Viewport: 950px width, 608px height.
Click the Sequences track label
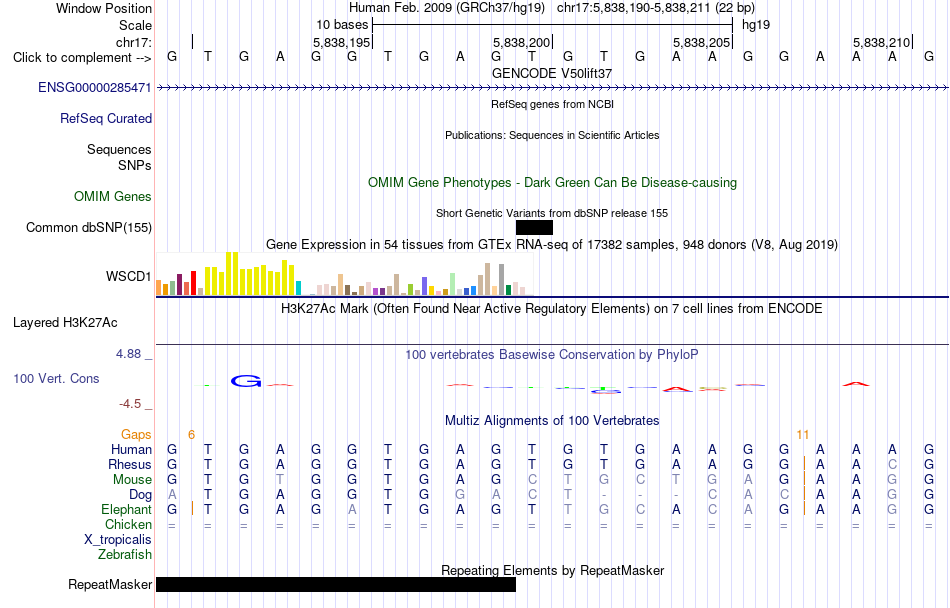119,150
